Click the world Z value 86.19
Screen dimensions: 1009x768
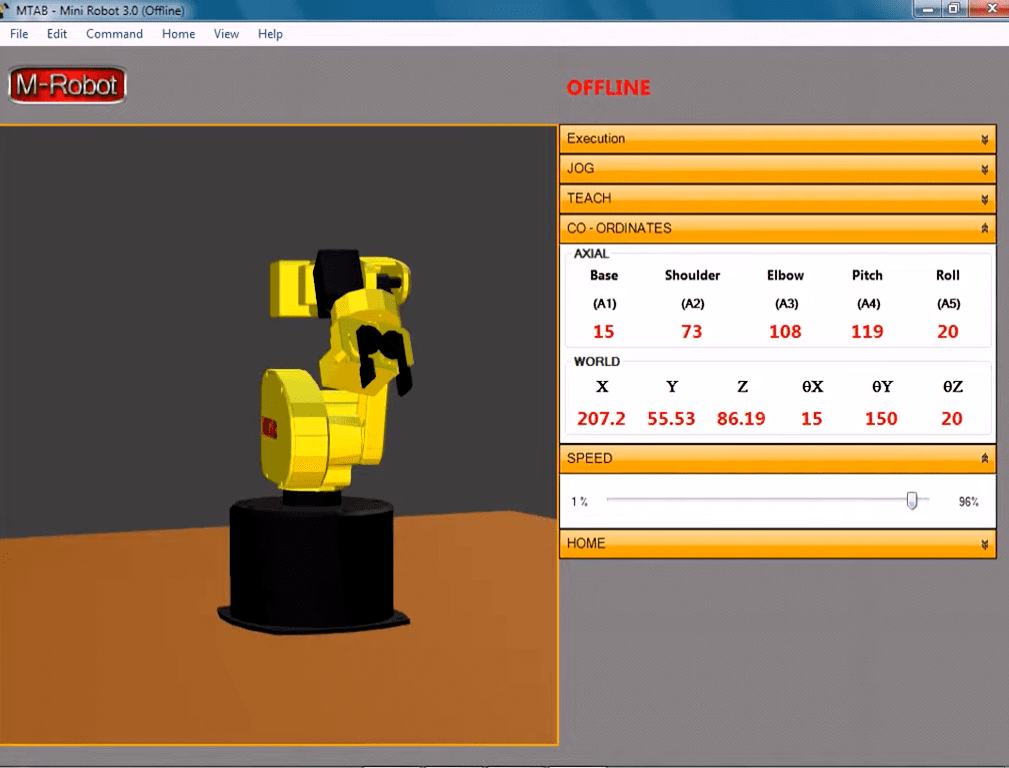coord(741,419)
